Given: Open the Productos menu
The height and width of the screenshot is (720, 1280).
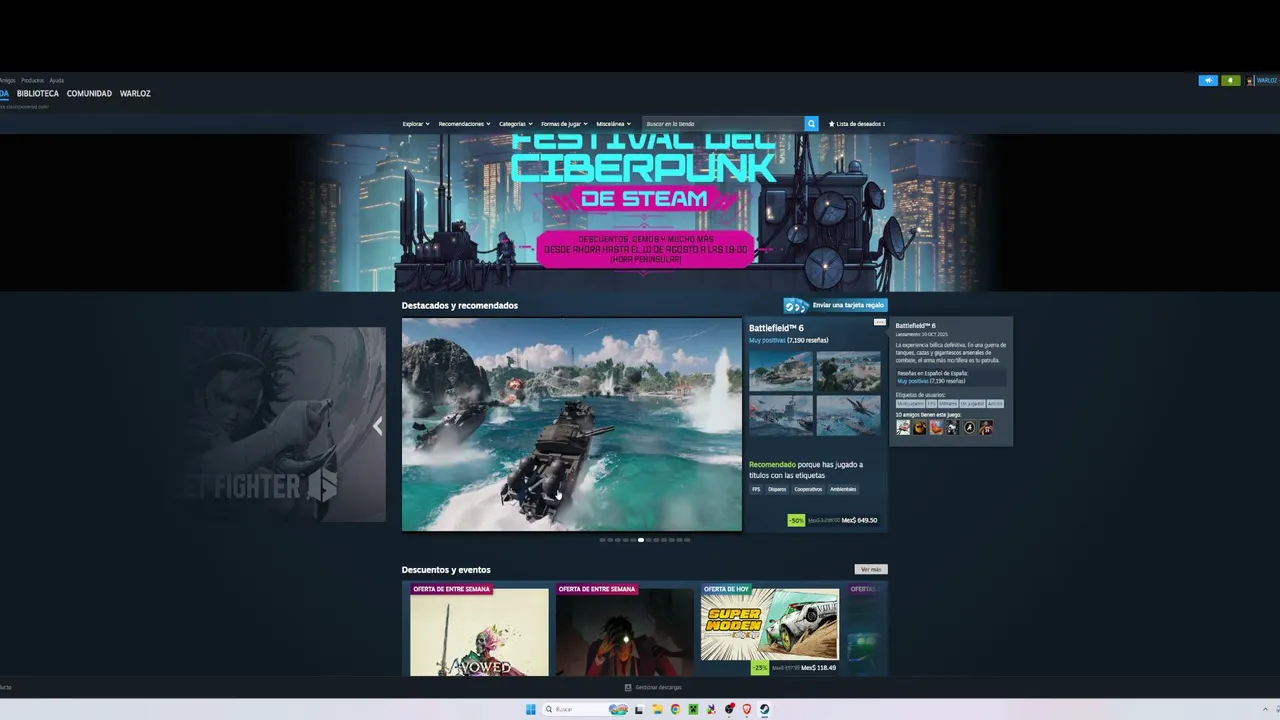Looking at the screenshot, I should [x=32, y=80].
